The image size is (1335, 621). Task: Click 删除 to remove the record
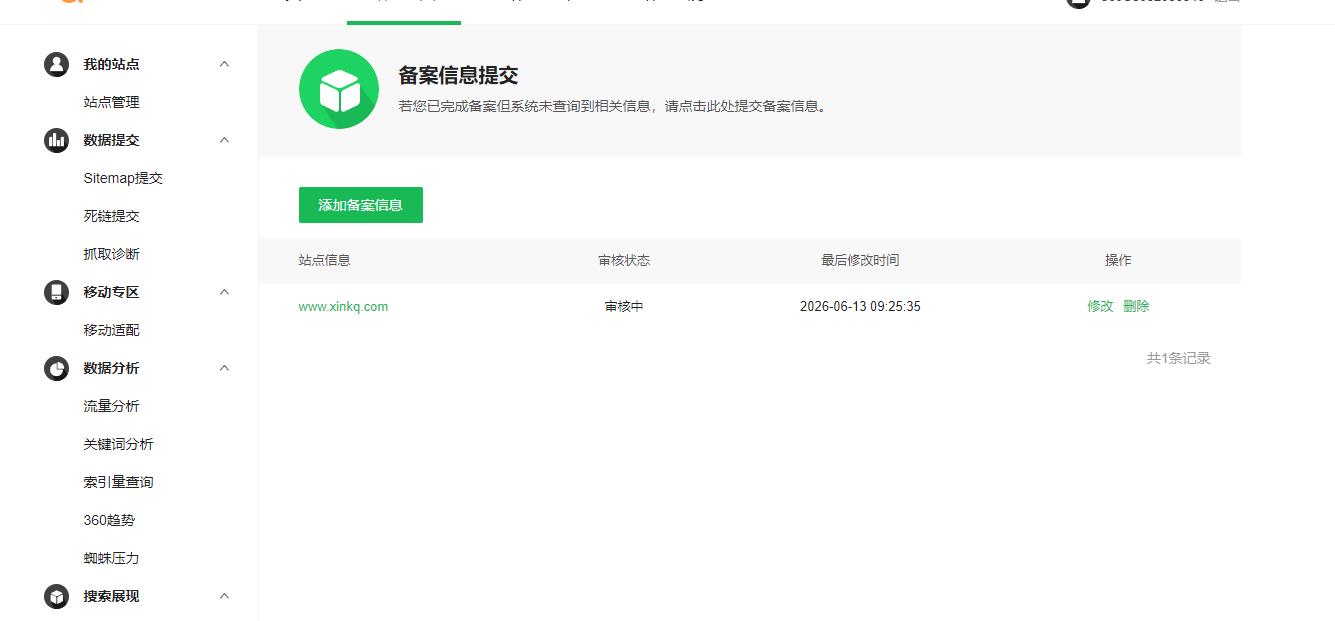coord(1136,306)
